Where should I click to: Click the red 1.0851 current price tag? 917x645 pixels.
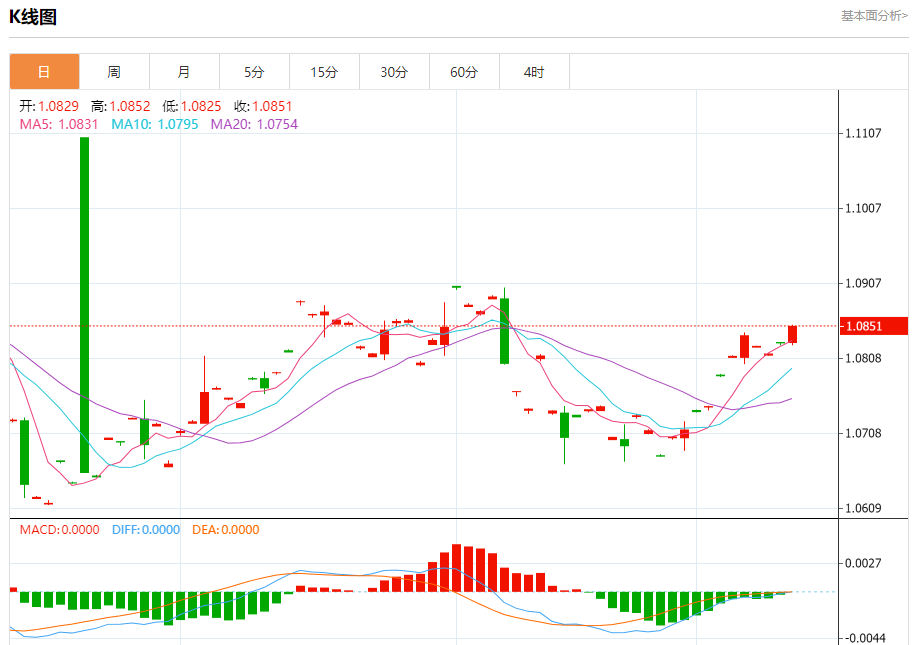pos(874,326)
